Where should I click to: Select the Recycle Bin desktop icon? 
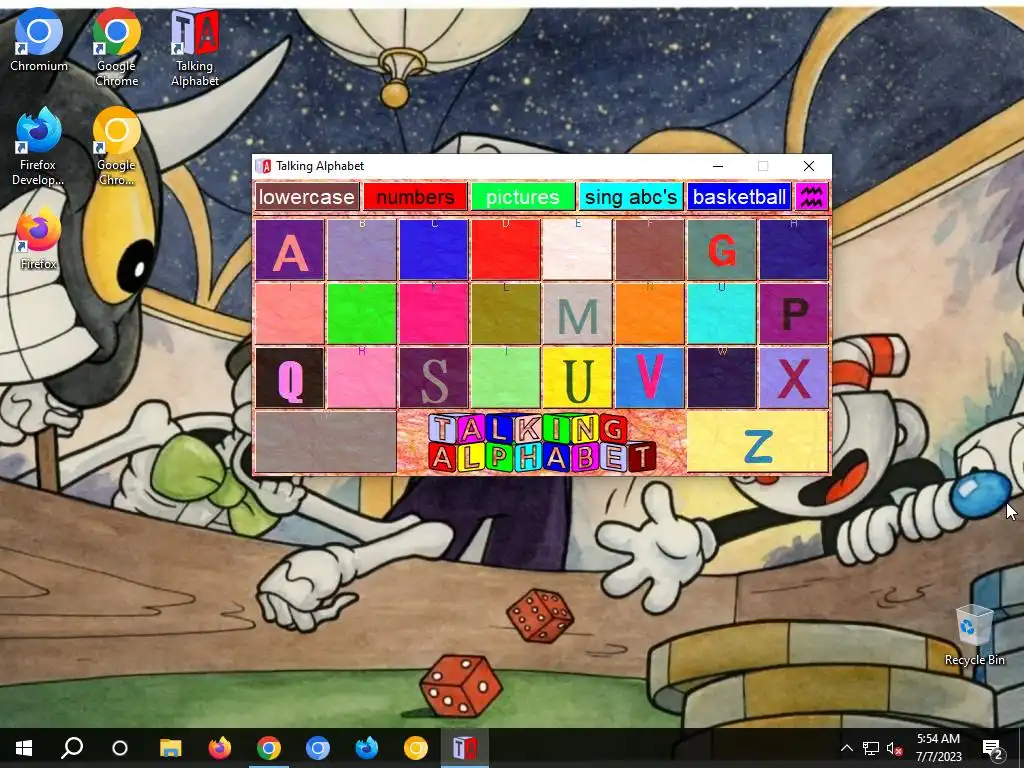tap(974, 635)
